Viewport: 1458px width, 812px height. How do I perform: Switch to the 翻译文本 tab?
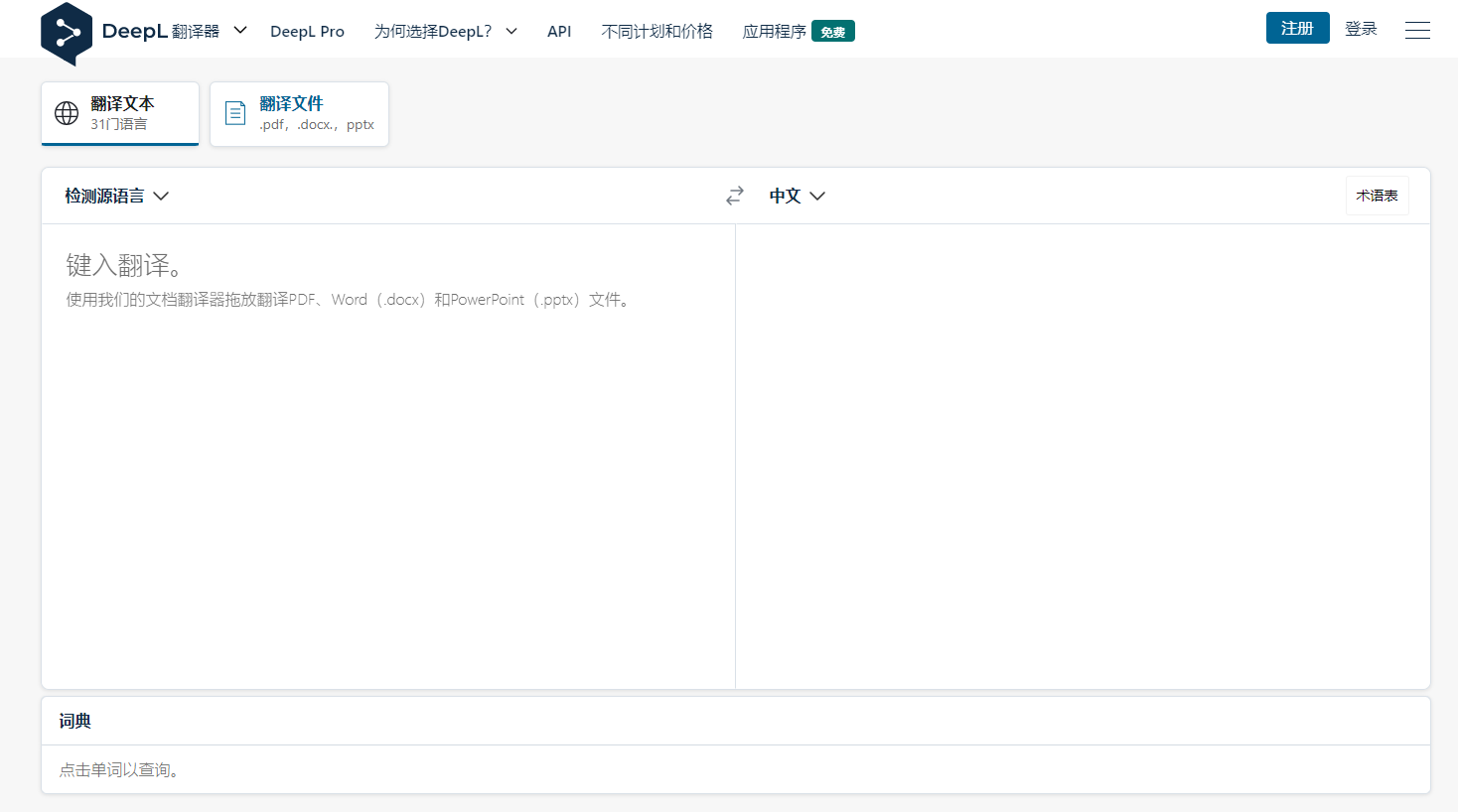[120, 113]
